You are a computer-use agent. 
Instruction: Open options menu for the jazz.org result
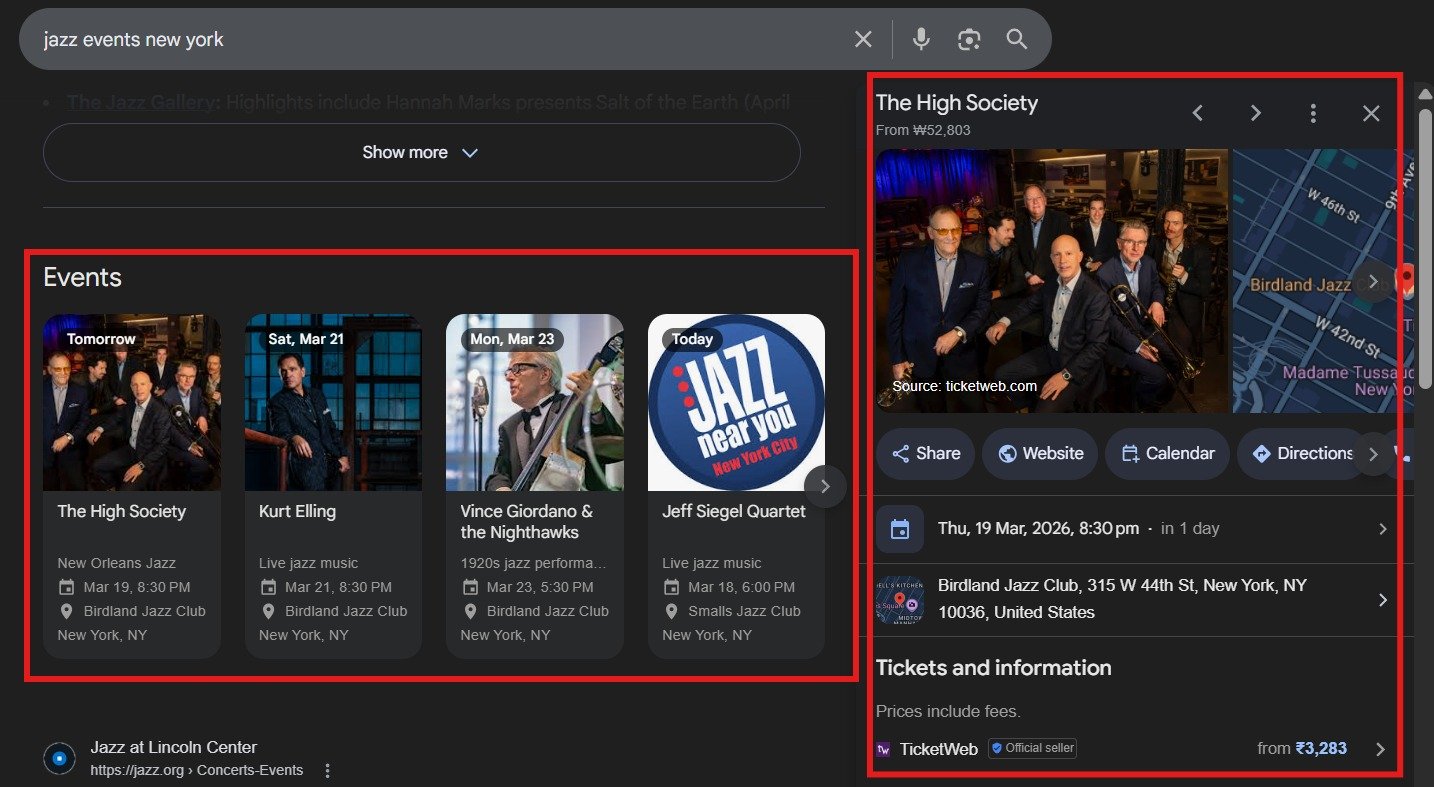tap(327, 770)
